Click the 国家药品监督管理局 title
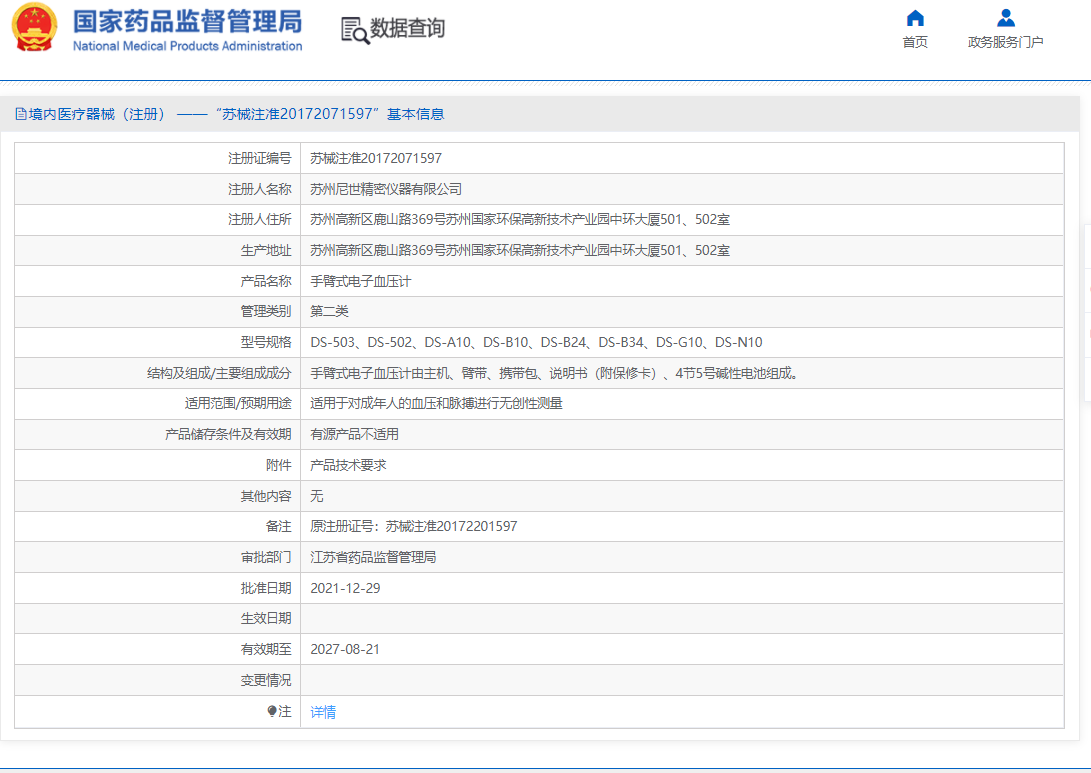Screen dimensions: 1091x773 pyautogui.click(x=188, y=22)
